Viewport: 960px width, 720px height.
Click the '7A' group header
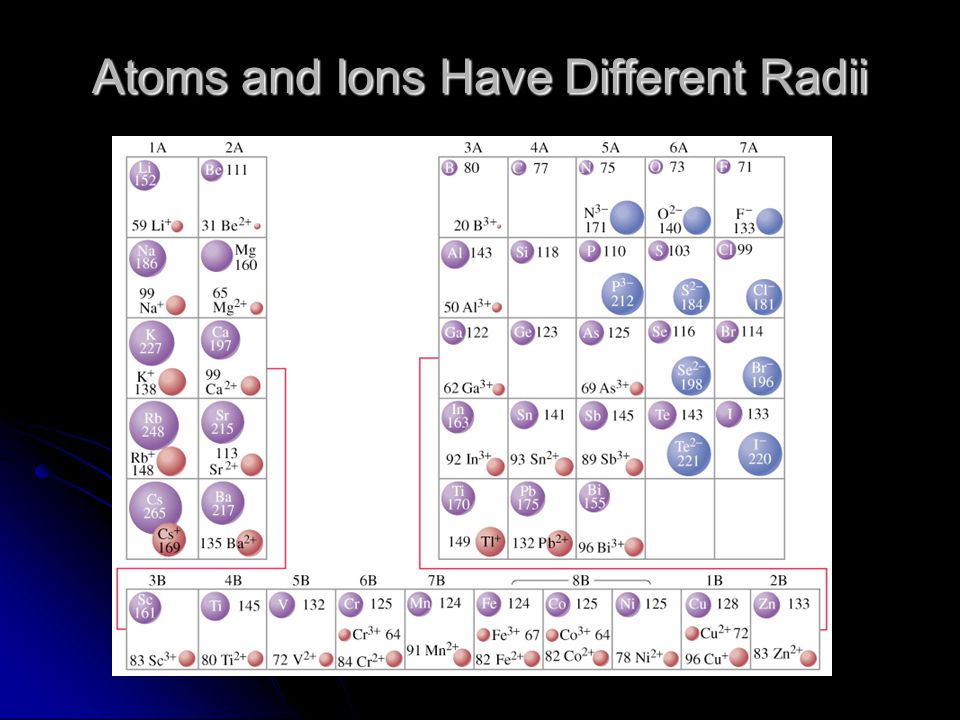pyautogui.click(x=748, y=148)
